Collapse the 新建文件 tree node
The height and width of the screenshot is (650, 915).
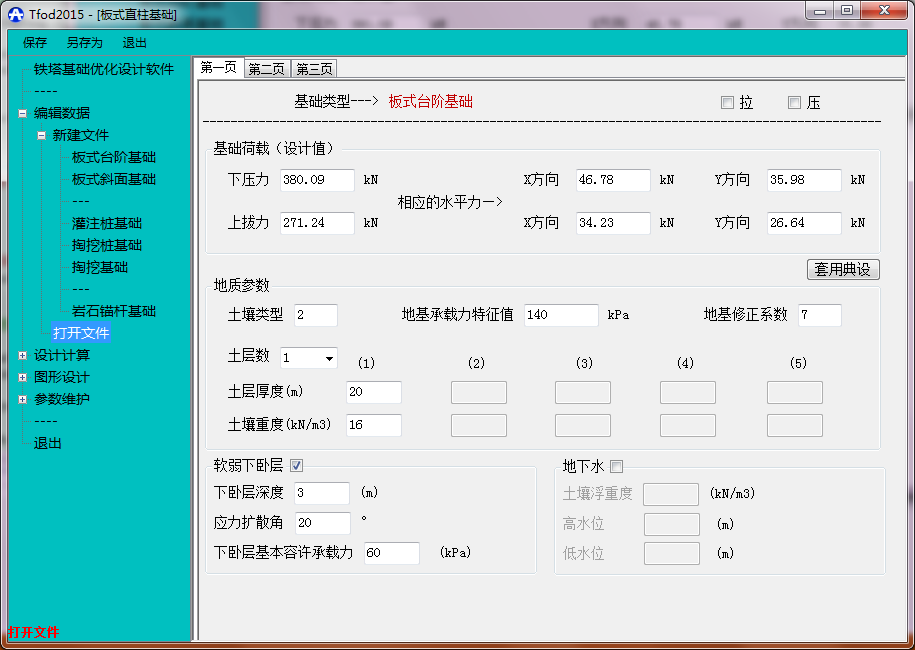[41, 135]
